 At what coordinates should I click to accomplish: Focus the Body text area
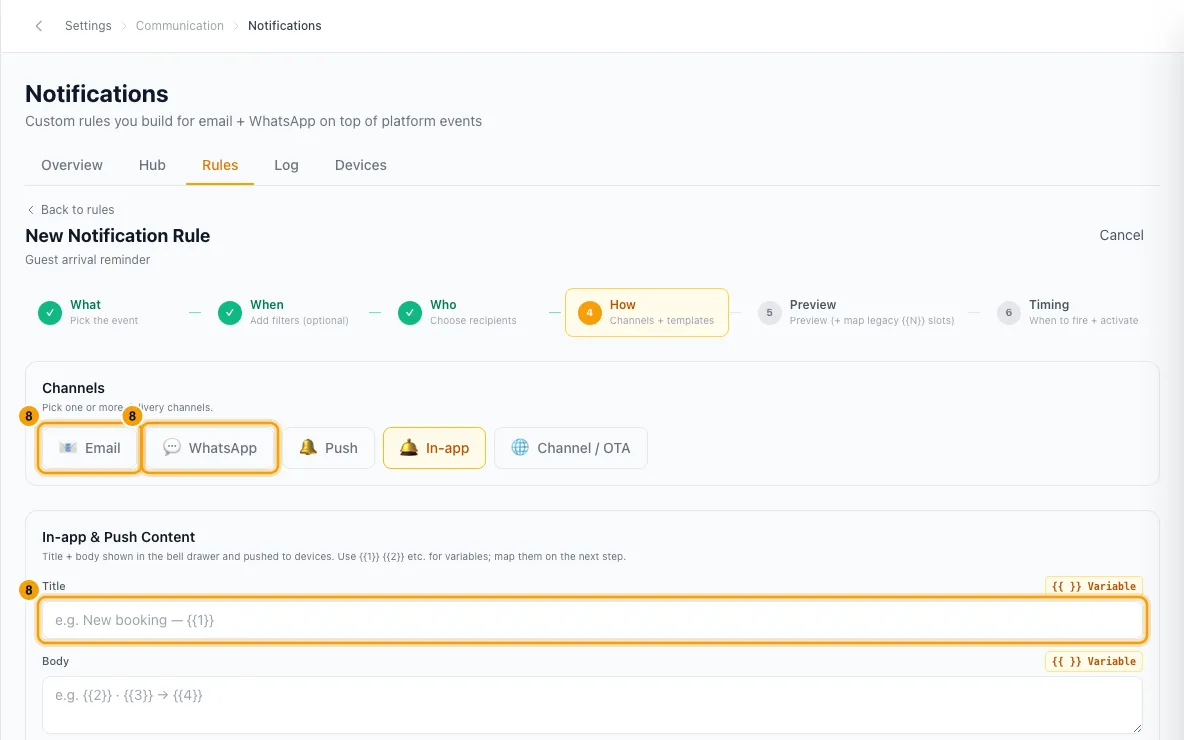coord(593,705)
